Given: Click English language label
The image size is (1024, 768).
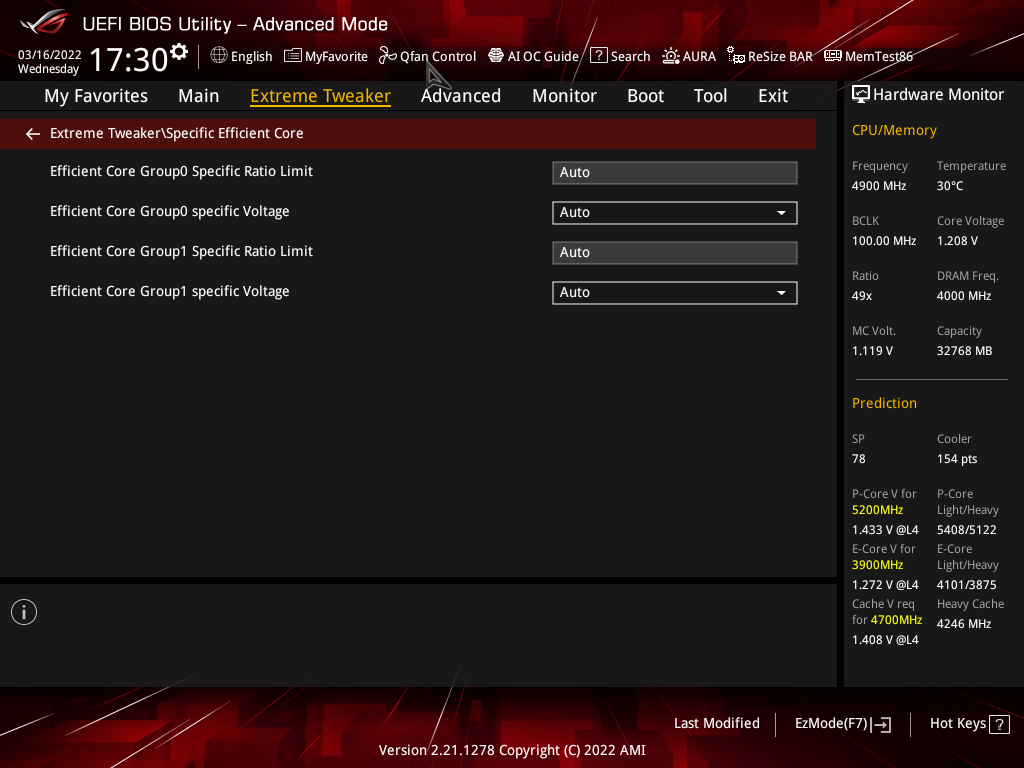Looking at the screenshot, I should point(251,56).
